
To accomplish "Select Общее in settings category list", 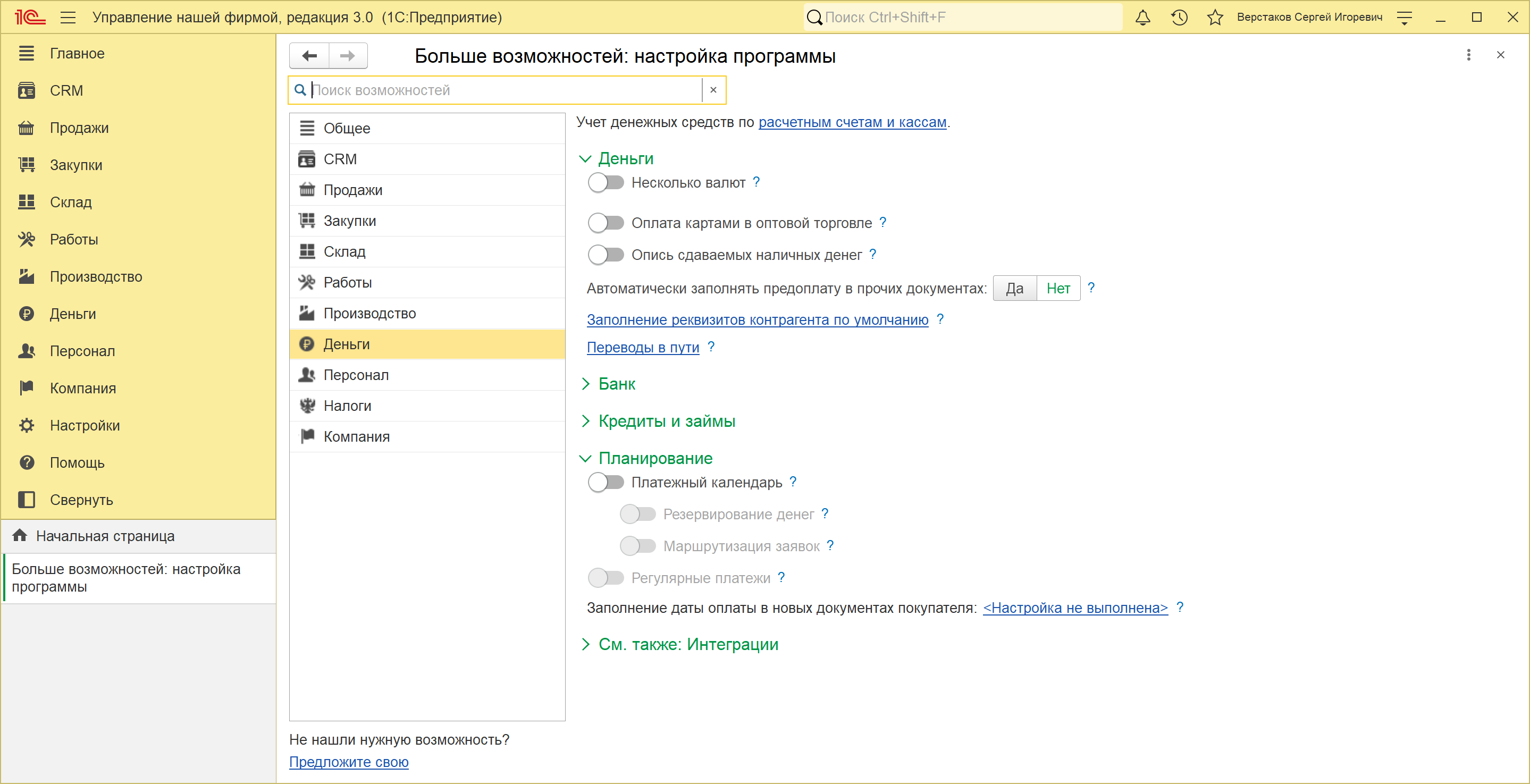I will point(427,128).
